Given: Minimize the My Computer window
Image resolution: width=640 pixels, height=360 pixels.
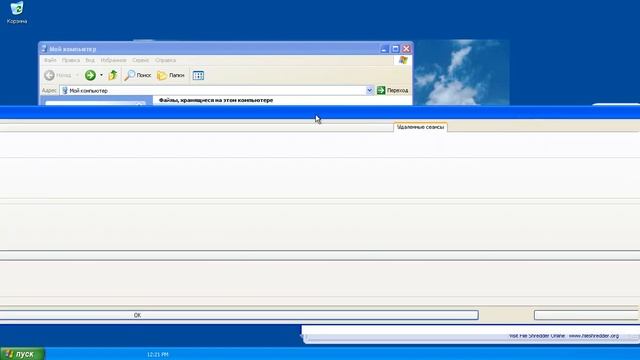Looking at the screenshot, I should tap(384, 49).
